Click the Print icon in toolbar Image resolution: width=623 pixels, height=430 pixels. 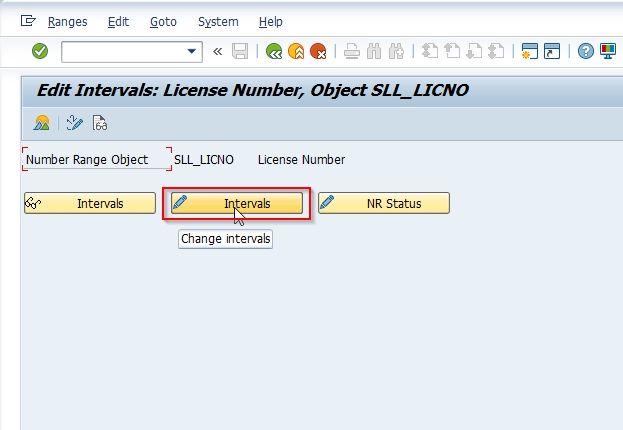[352, 51]
